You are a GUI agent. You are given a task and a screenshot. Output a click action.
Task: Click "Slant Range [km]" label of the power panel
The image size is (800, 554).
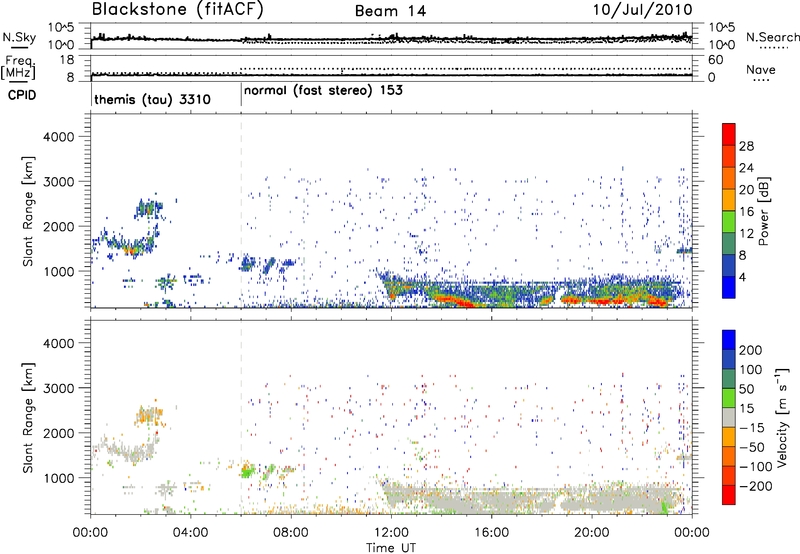click(x=28, y=211)
